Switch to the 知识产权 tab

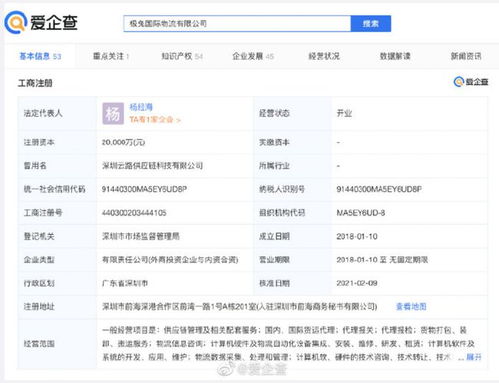[182, 56]
